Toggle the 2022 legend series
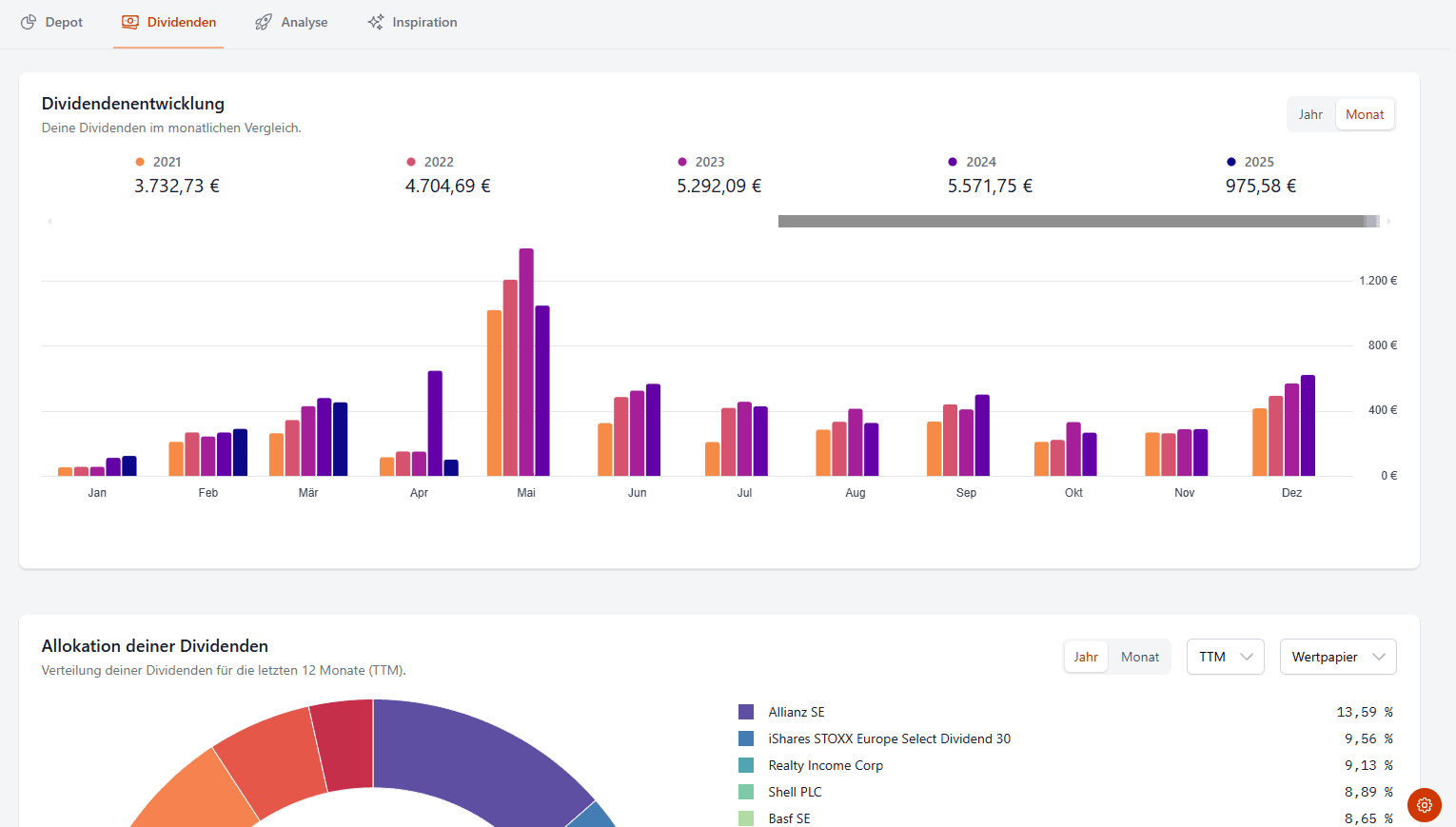1456x827 pixels. tap(430, 162)
